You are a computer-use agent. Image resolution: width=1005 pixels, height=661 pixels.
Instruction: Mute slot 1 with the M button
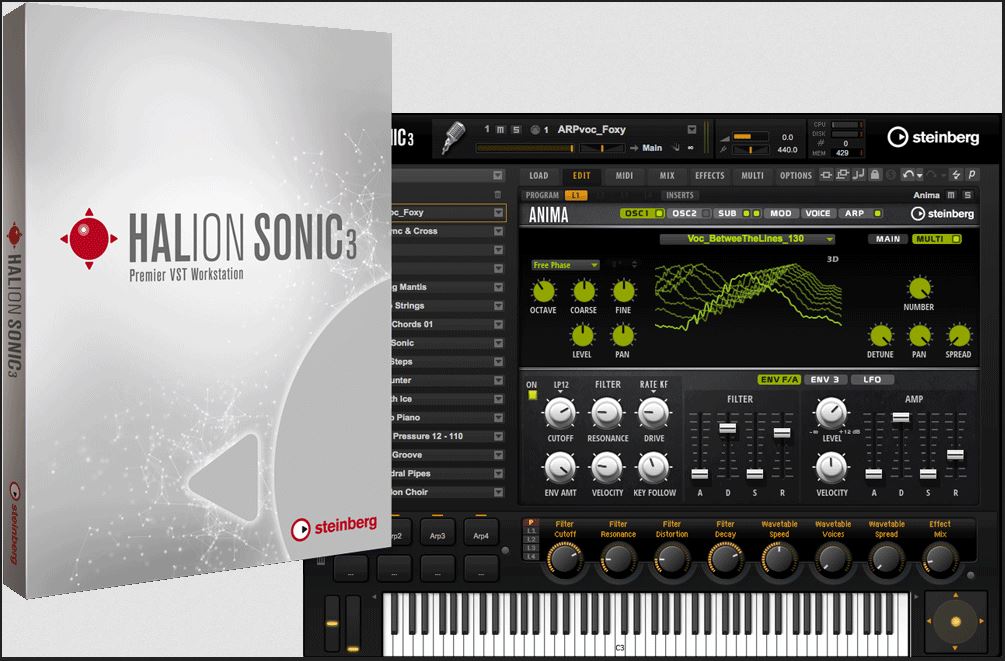point(501,130)
